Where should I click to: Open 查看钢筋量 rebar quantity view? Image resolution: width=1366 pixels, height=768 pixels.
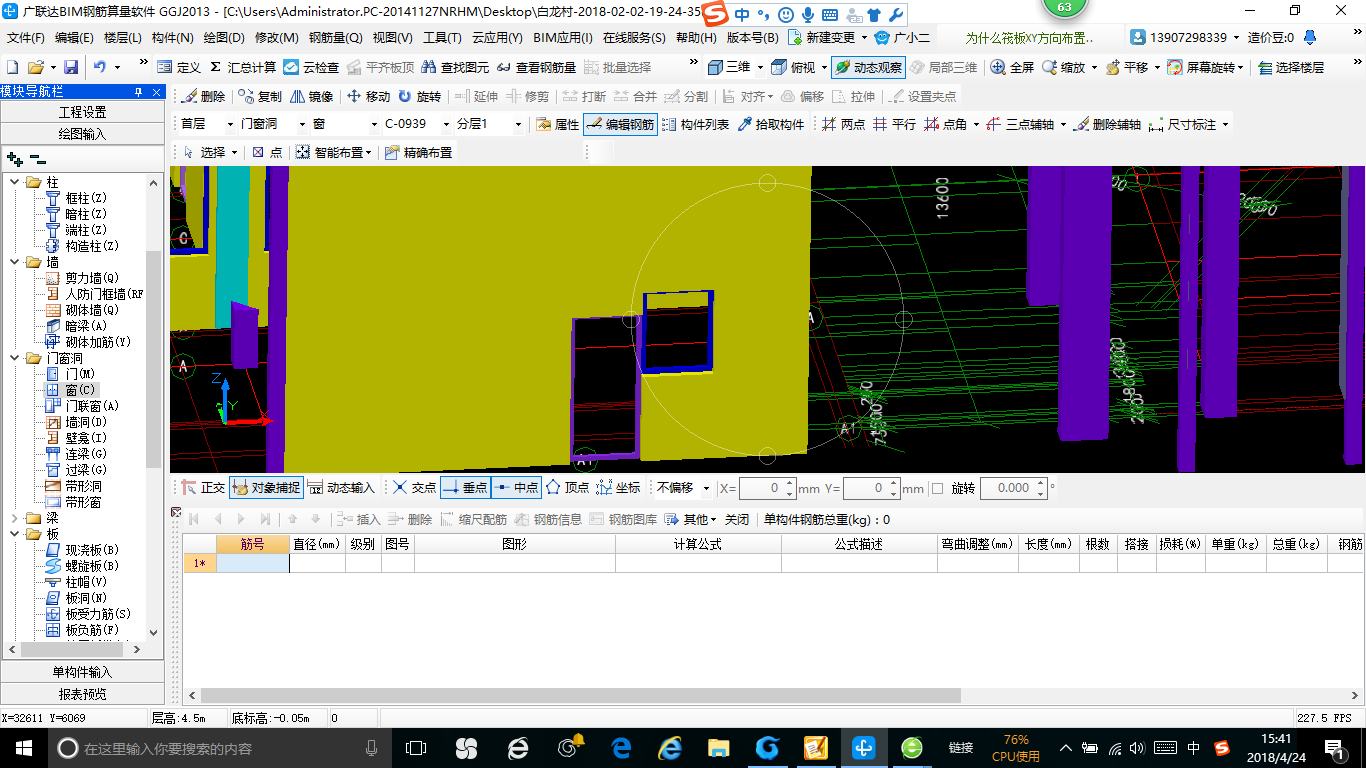pos(536,67)
